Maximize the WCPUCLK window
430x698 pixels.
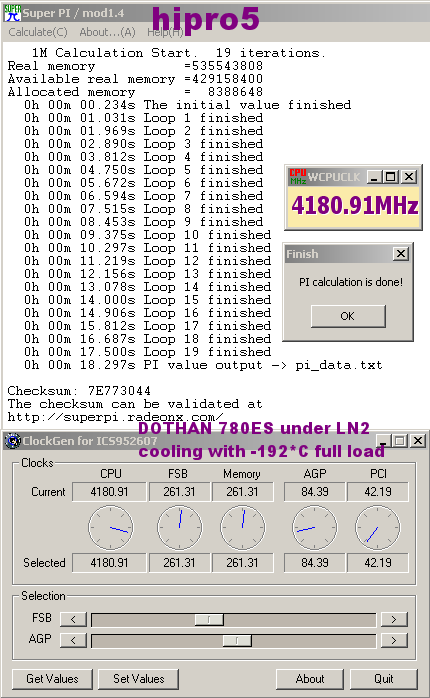point(391,177)
